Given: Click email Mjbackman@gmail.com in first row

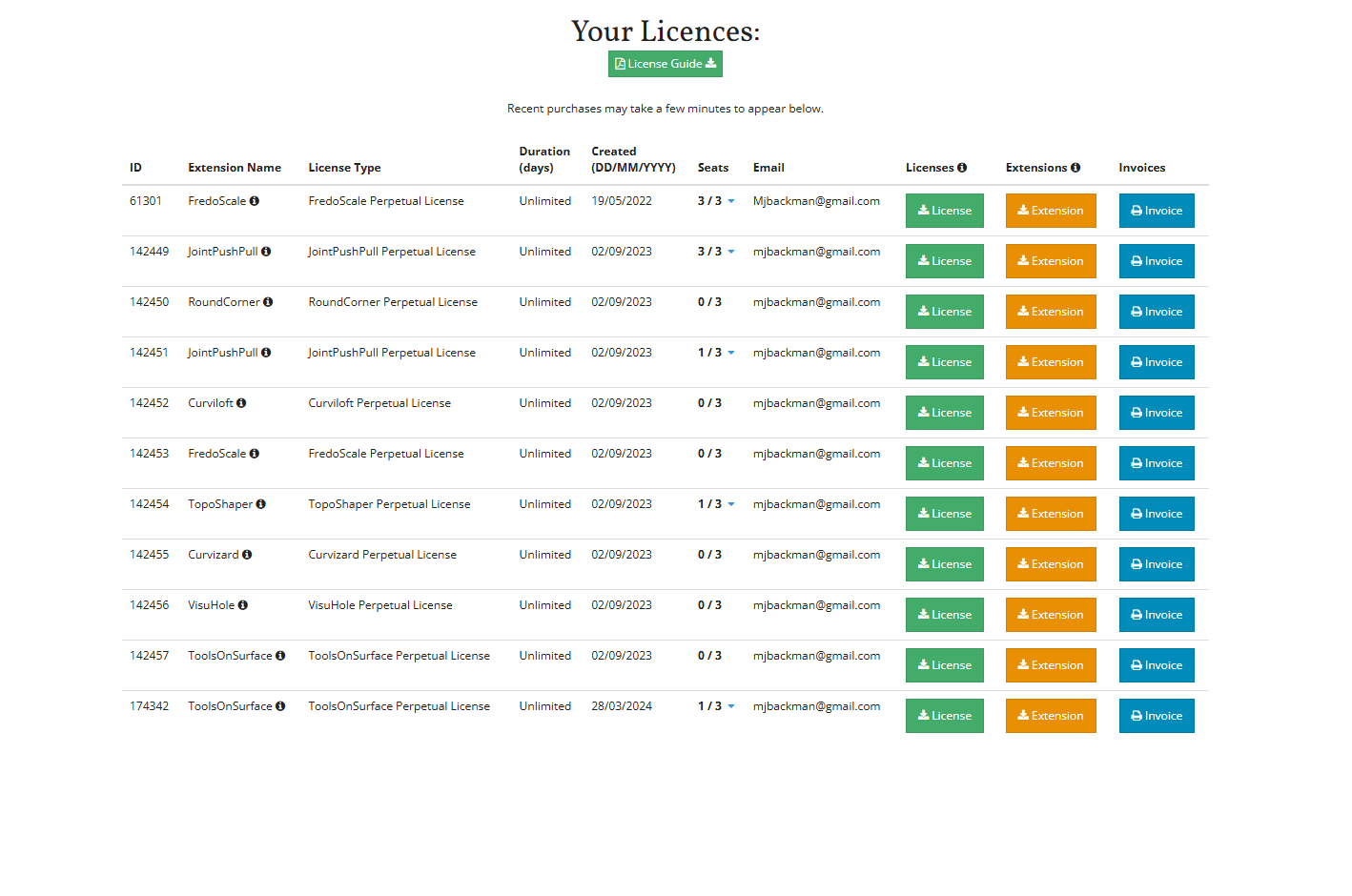Looking at the screenshot, I should [x=816, y=201].
